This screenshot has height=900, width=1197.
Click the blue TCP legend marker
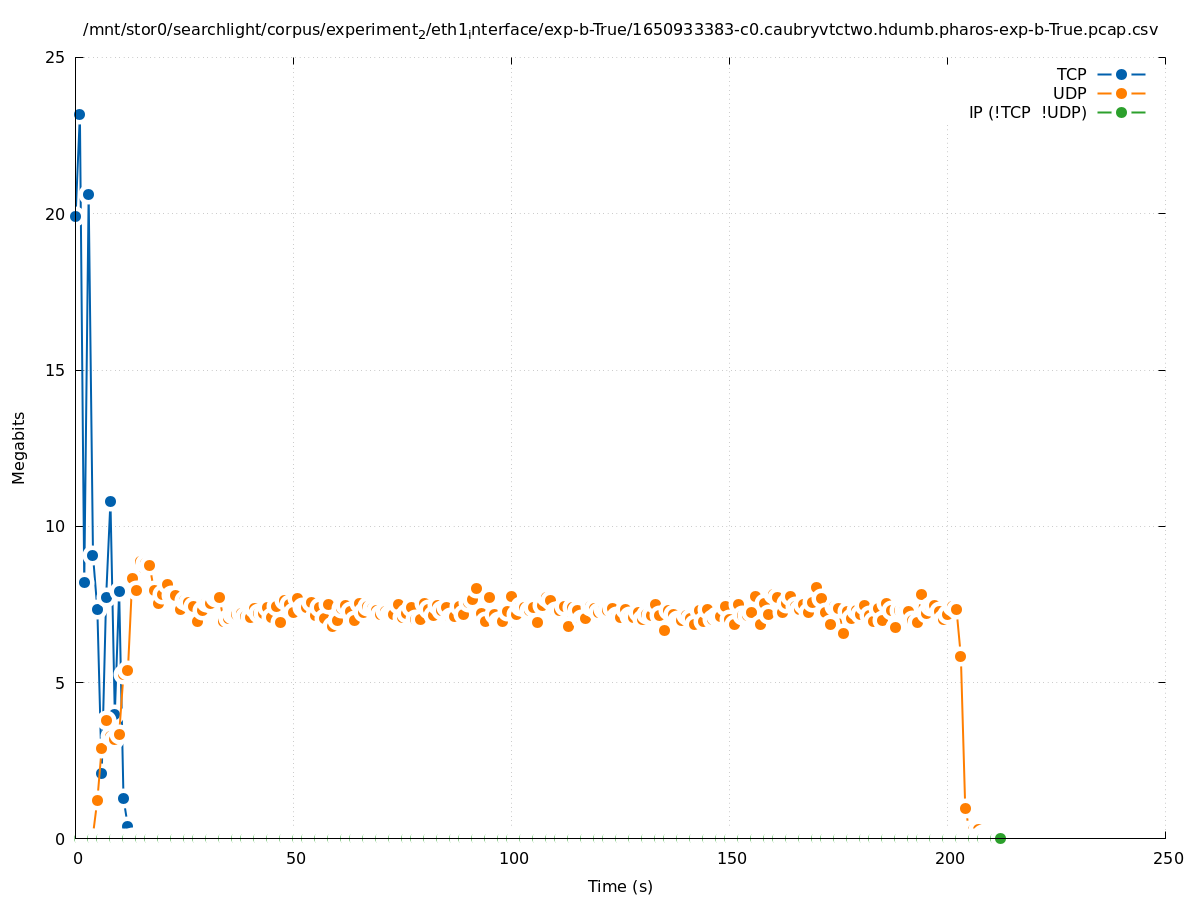click(x=1121, y=74)
